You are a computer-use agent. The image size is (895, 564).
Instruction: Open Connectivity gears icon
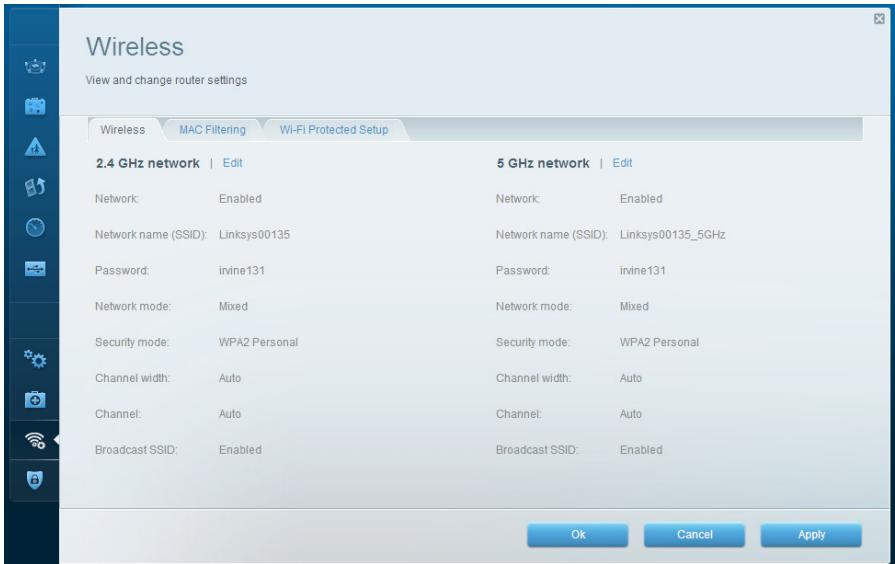35,359
